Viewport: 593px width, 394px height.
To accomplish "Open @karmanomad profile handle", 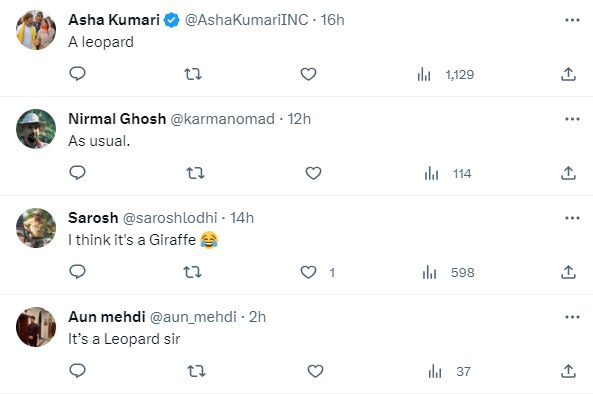I will pos(222,119).
